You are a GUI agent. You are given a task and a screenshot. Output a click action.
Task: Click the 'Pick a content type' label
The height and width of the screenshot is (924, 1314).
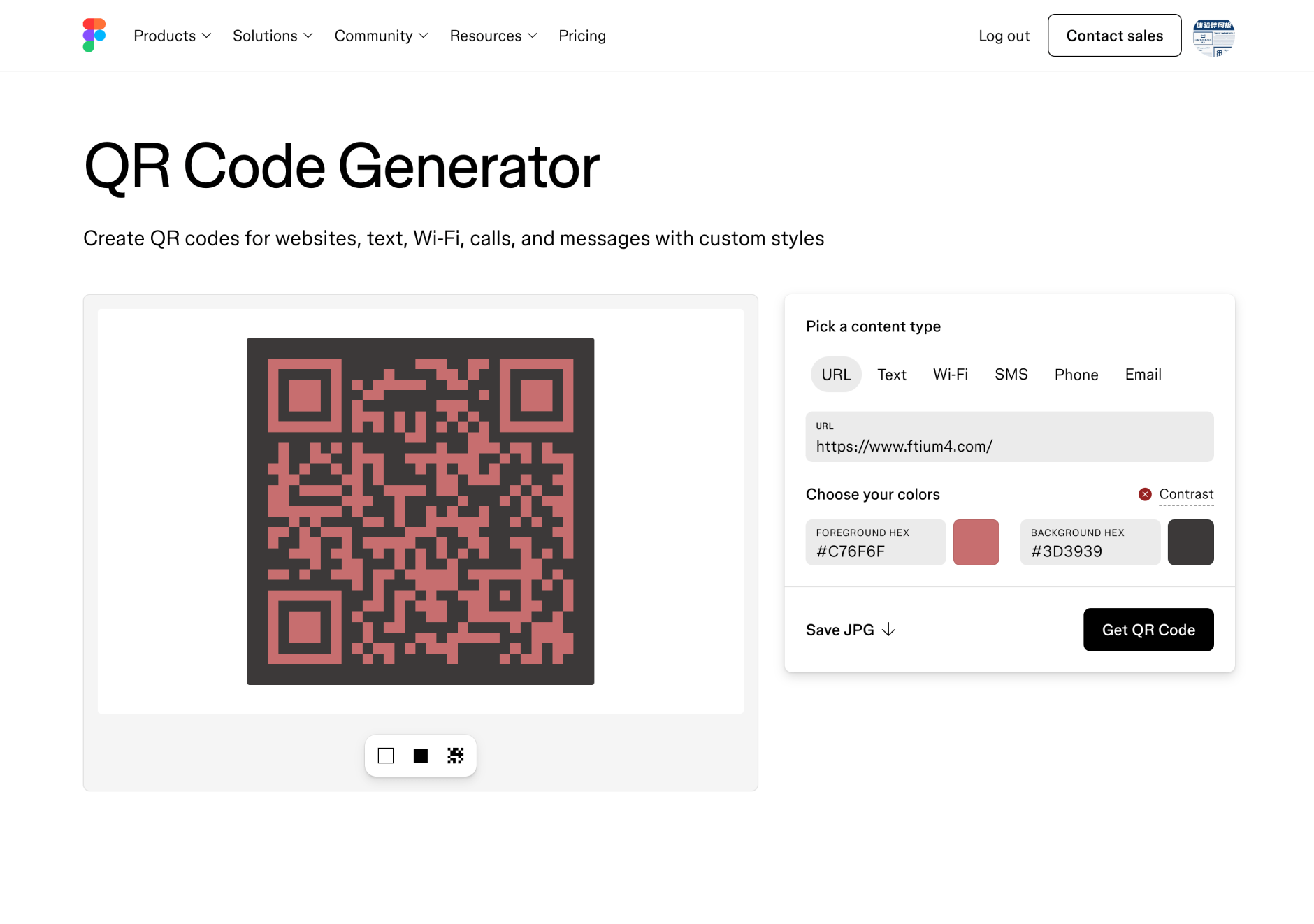coord(873,326)
